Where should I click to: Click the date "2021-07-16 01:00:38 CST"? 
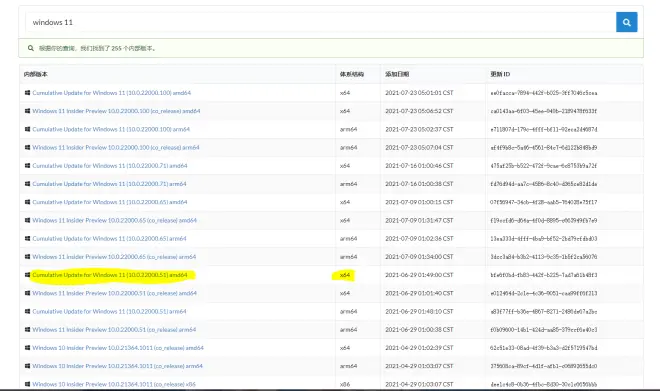tap(419, 184)
